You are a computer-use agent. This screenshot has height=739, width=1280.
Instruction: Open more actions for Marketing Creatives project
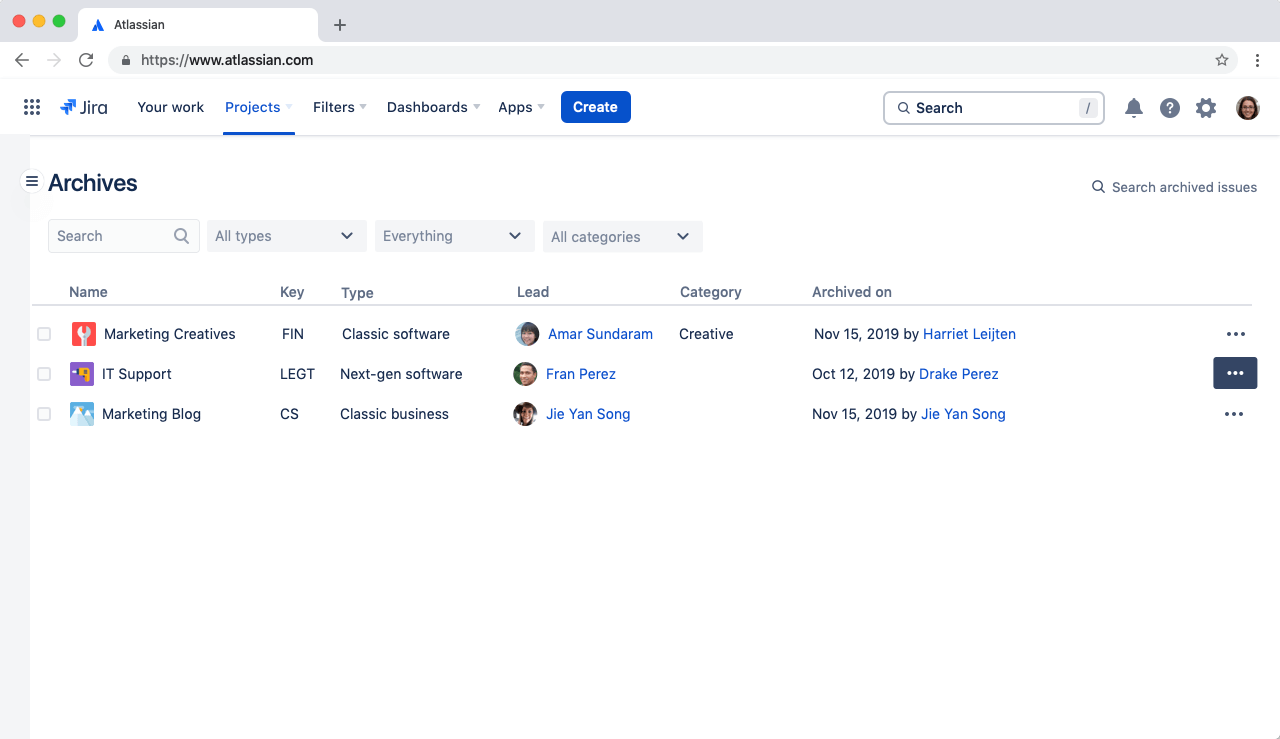[1235, 333]
